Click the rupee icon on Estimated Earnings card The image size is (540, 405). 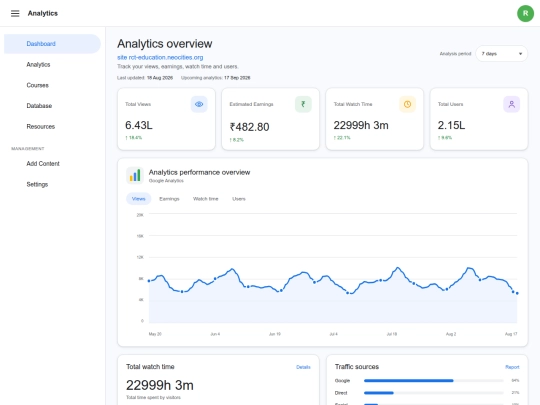tap(303, 104)
